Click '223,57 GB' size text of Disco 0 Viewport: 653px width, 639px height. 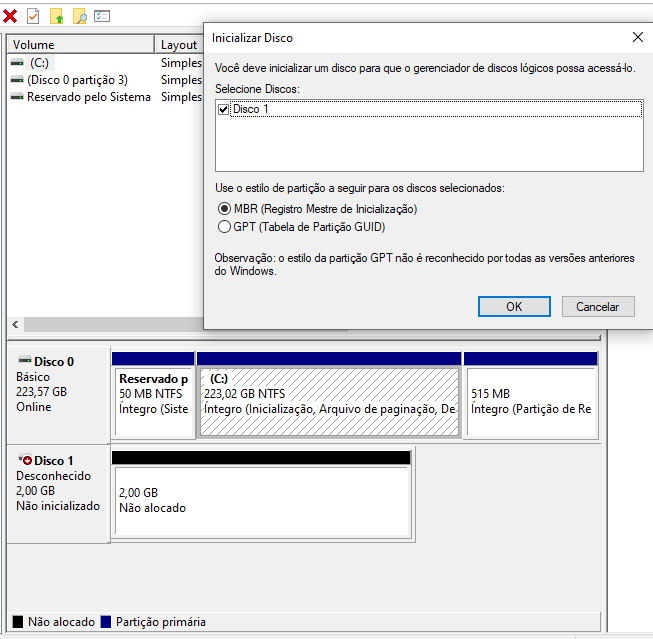[x=41, y=392]
